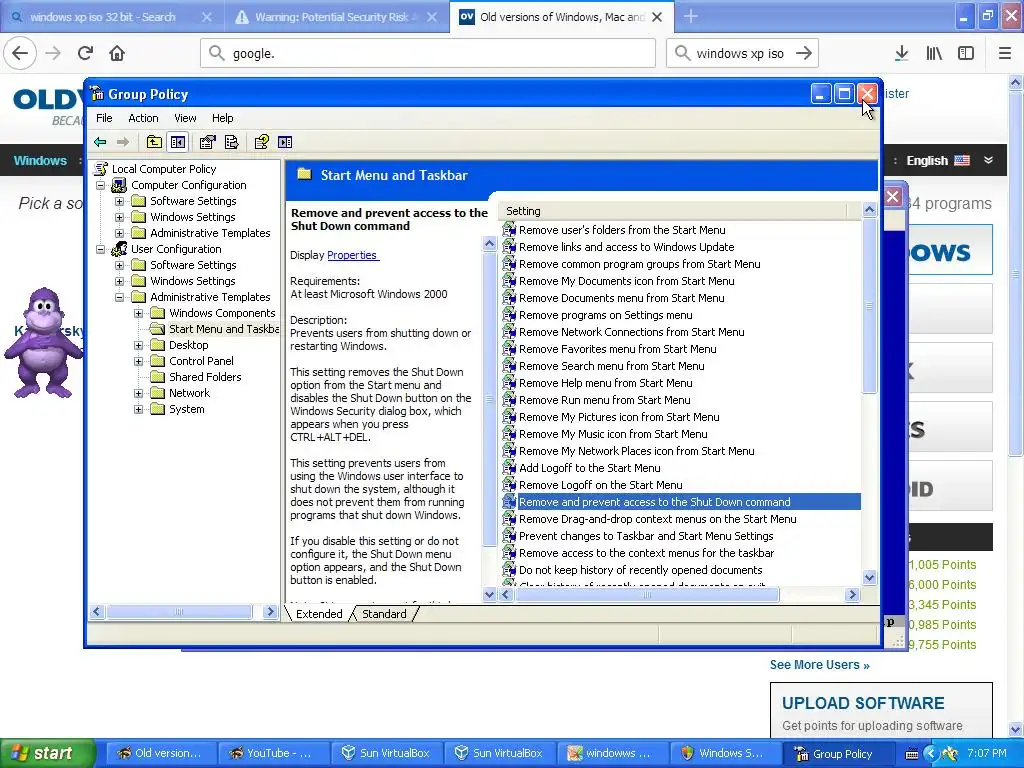Viewport: 1024px width, 768px height.
Task: Select Prevent changes to Taskbar and Start Menu Settings
Action: click(x=646, y=536)
